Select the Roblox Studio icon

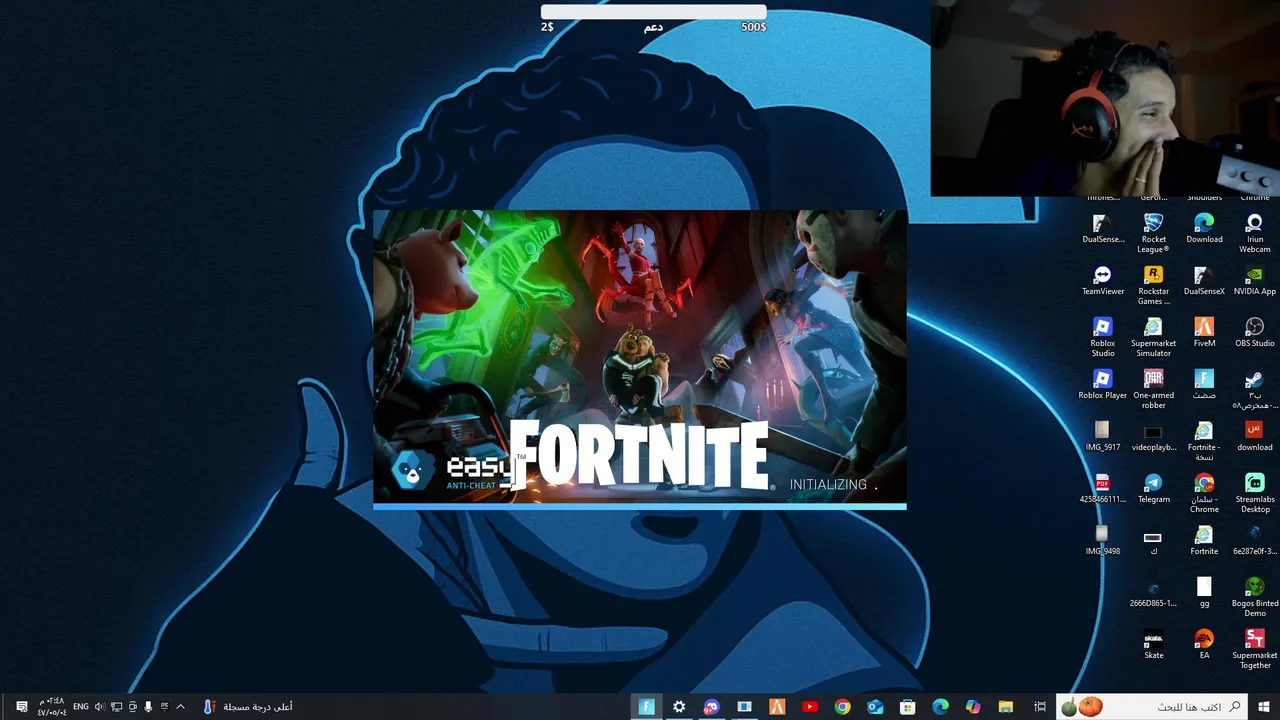pyautogui.click(x=1103, y=337)
